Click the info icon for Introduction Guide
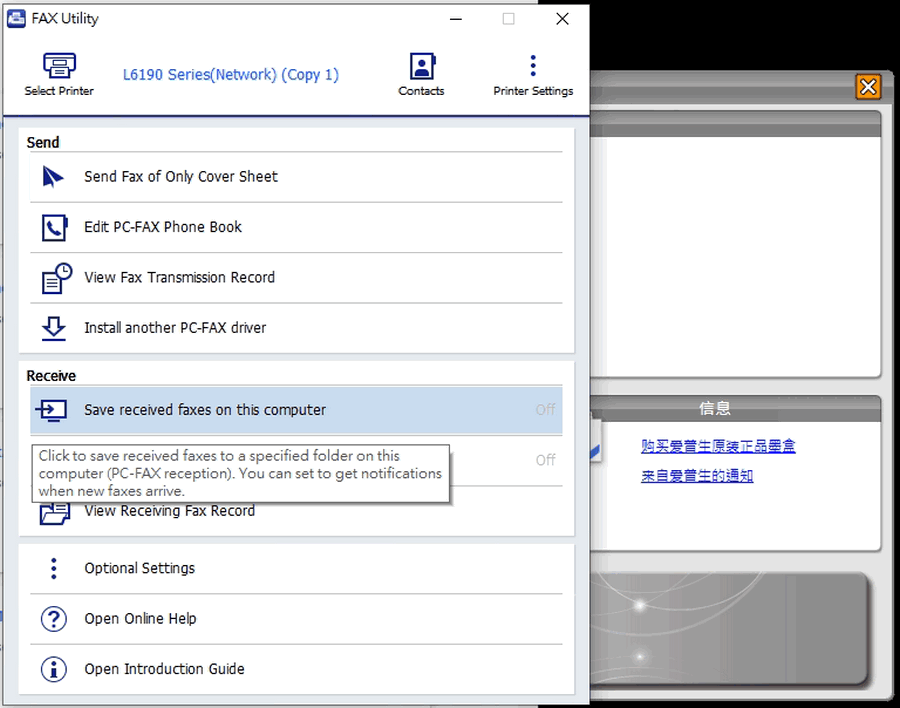 click(54, 669)
